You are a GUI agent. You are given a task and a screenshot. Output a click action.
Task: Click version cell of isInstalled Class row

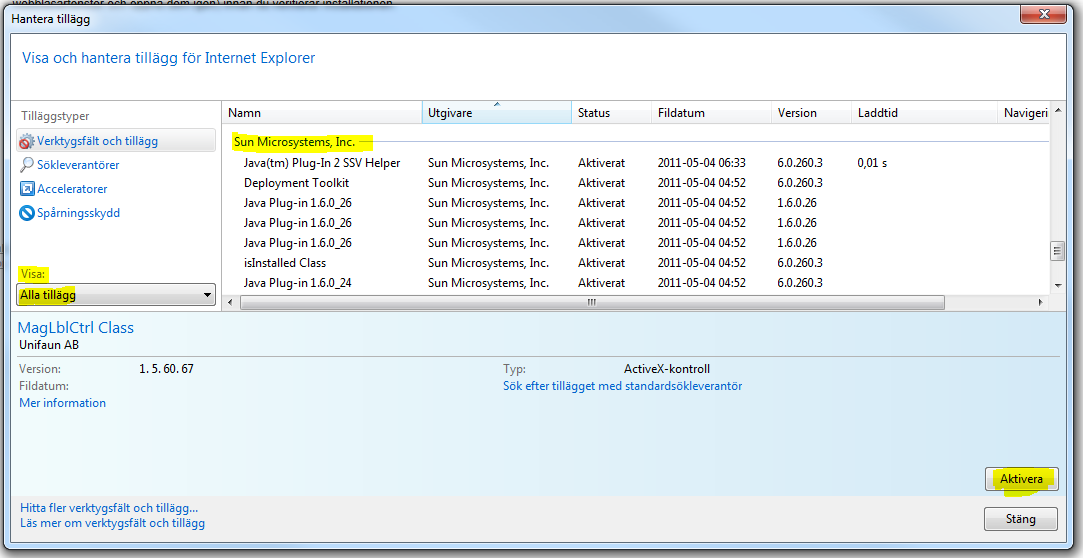800,263
